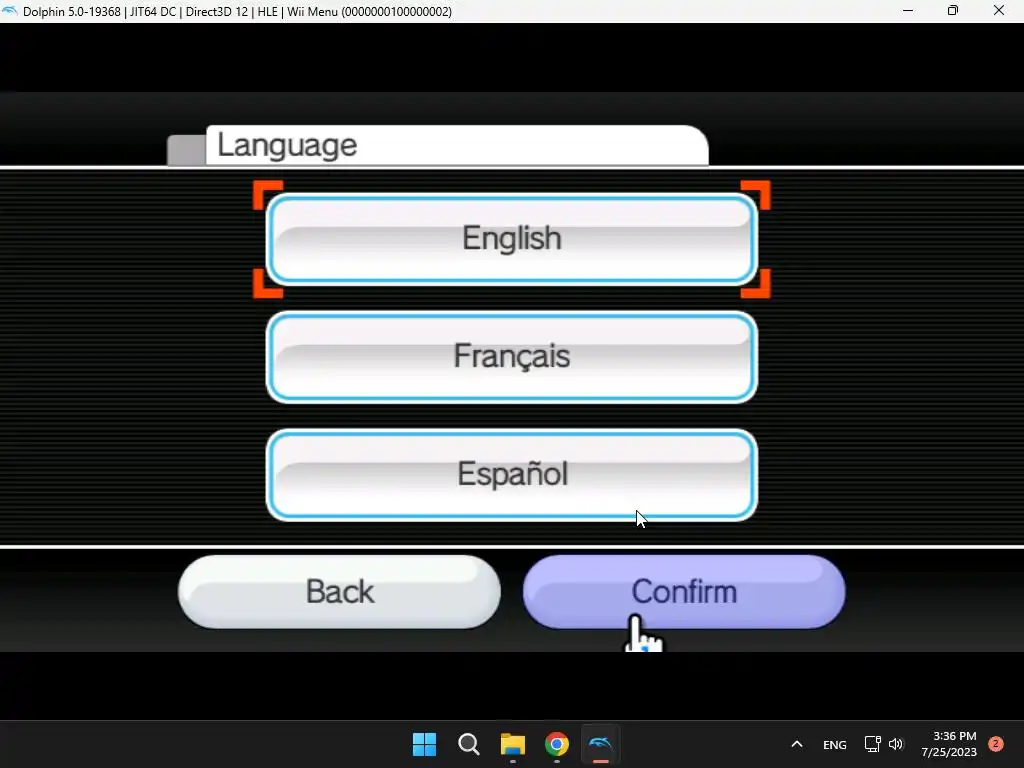The height and width of the screenshot is (768, 1024).
Task: Open notification center with 2 alerts
Action: (996, 744)
